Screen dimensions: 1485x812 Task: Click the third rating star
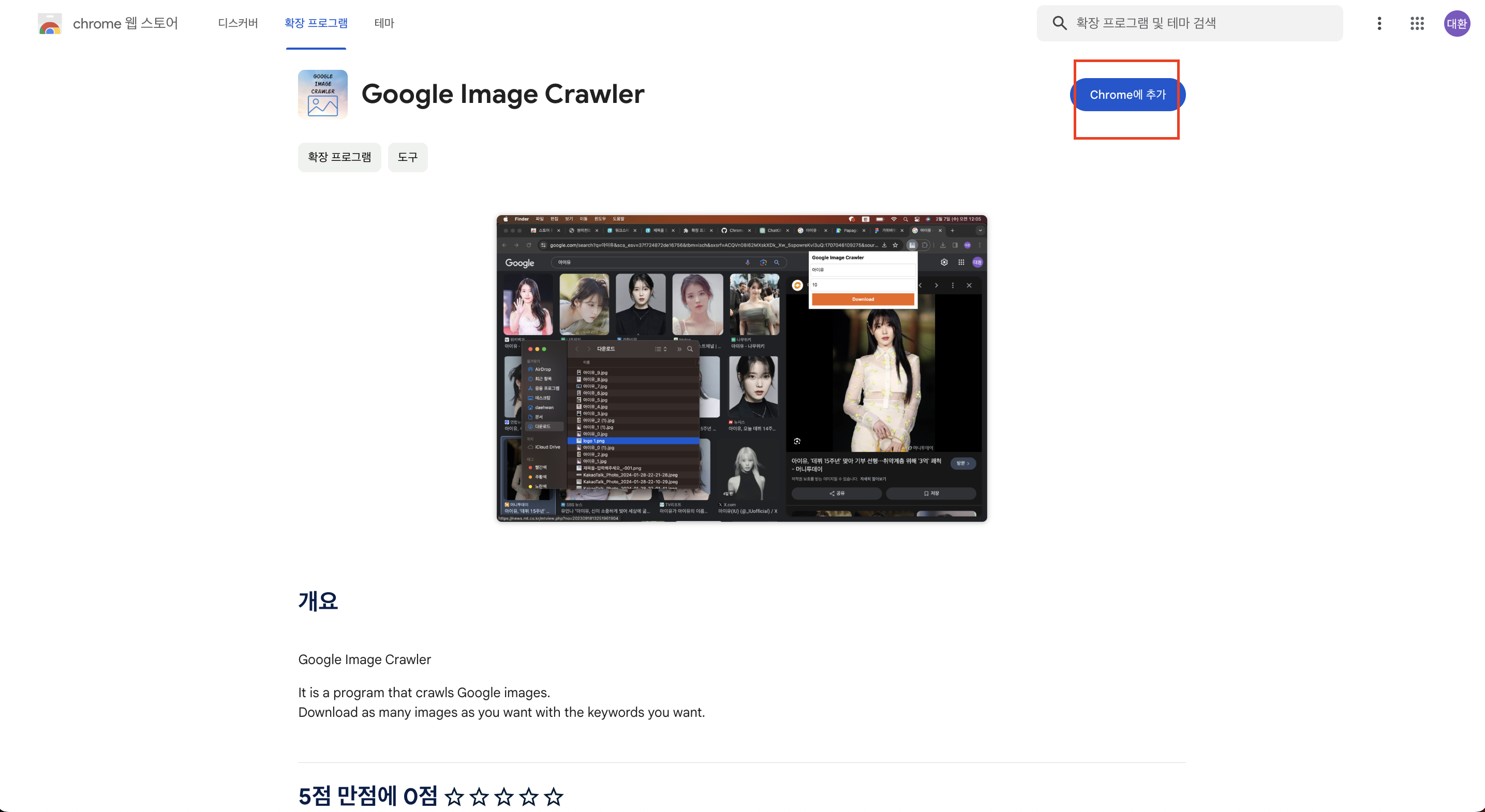click(504, 796)
